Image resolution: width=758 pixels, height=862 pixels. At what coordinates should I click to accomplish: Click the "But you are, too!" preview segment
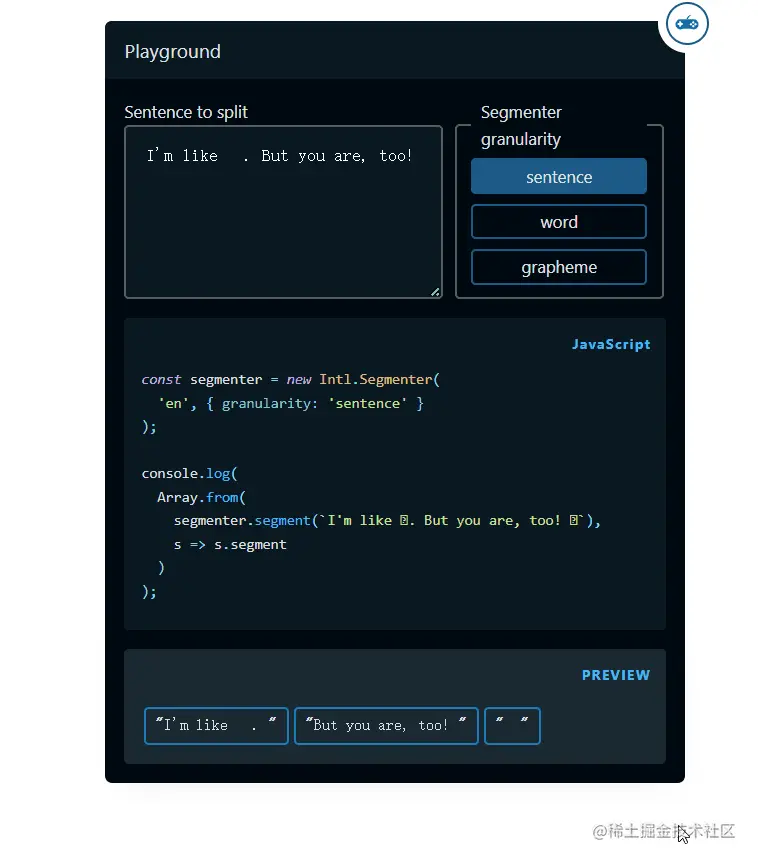coord(386,726)
